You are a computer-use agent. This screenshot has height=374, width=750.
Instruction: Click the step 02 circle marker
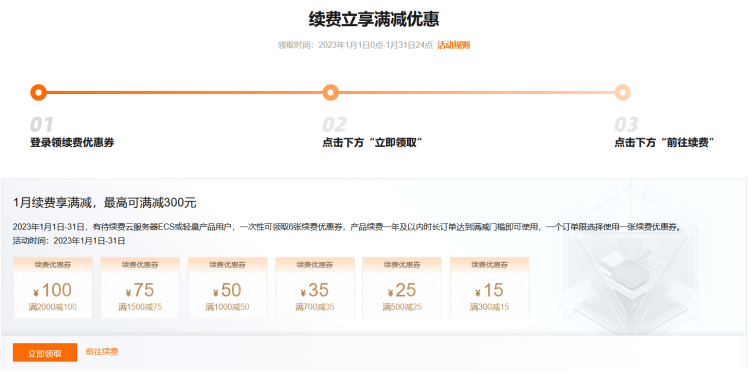coord(331,92)
